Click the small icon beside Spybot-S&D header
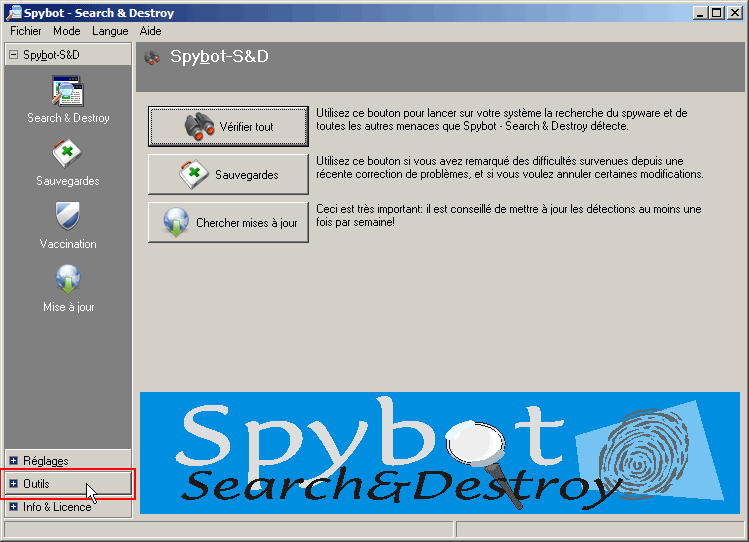749x542 pixels. (x=152, y=58)
